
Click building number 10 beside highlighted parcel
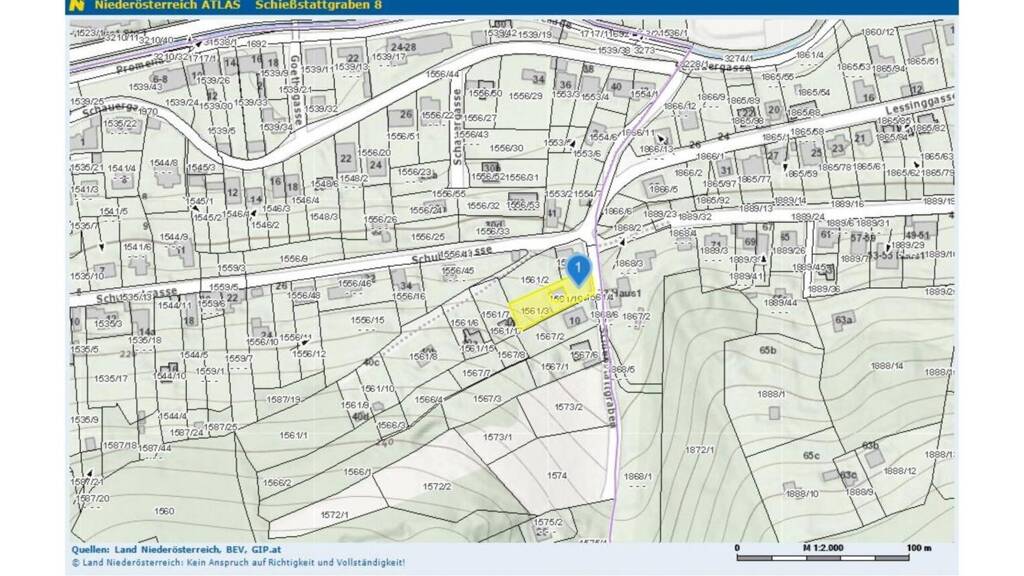573,321
